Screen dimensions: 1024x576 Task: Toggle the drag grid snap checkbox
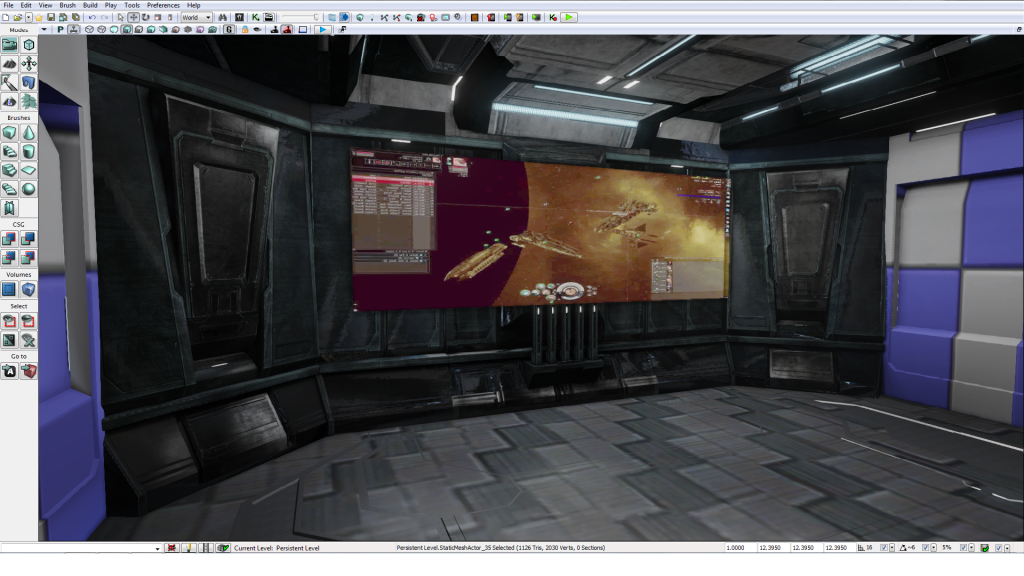[884, 548]
